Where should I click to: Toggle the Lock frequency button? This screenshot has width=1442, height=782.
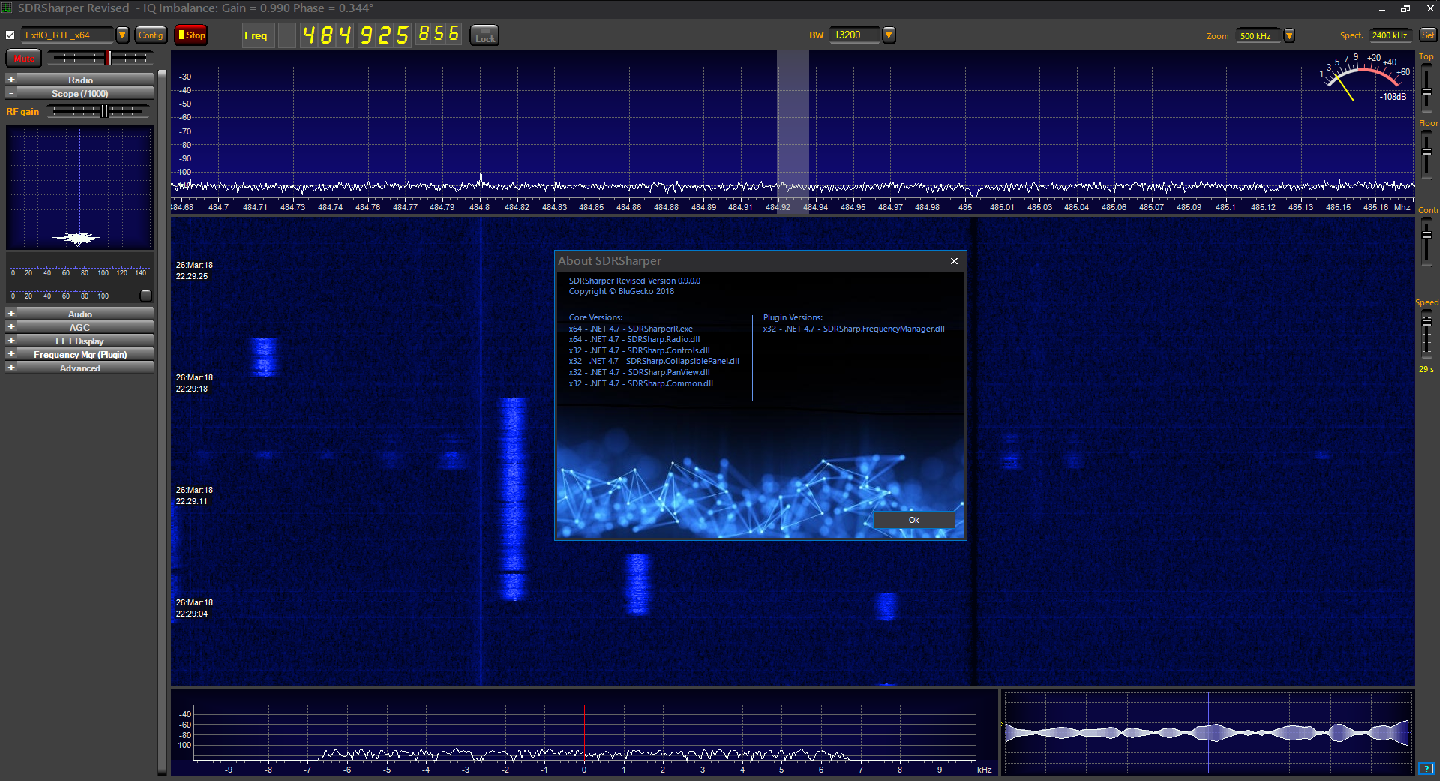click(x=485, y=36)
